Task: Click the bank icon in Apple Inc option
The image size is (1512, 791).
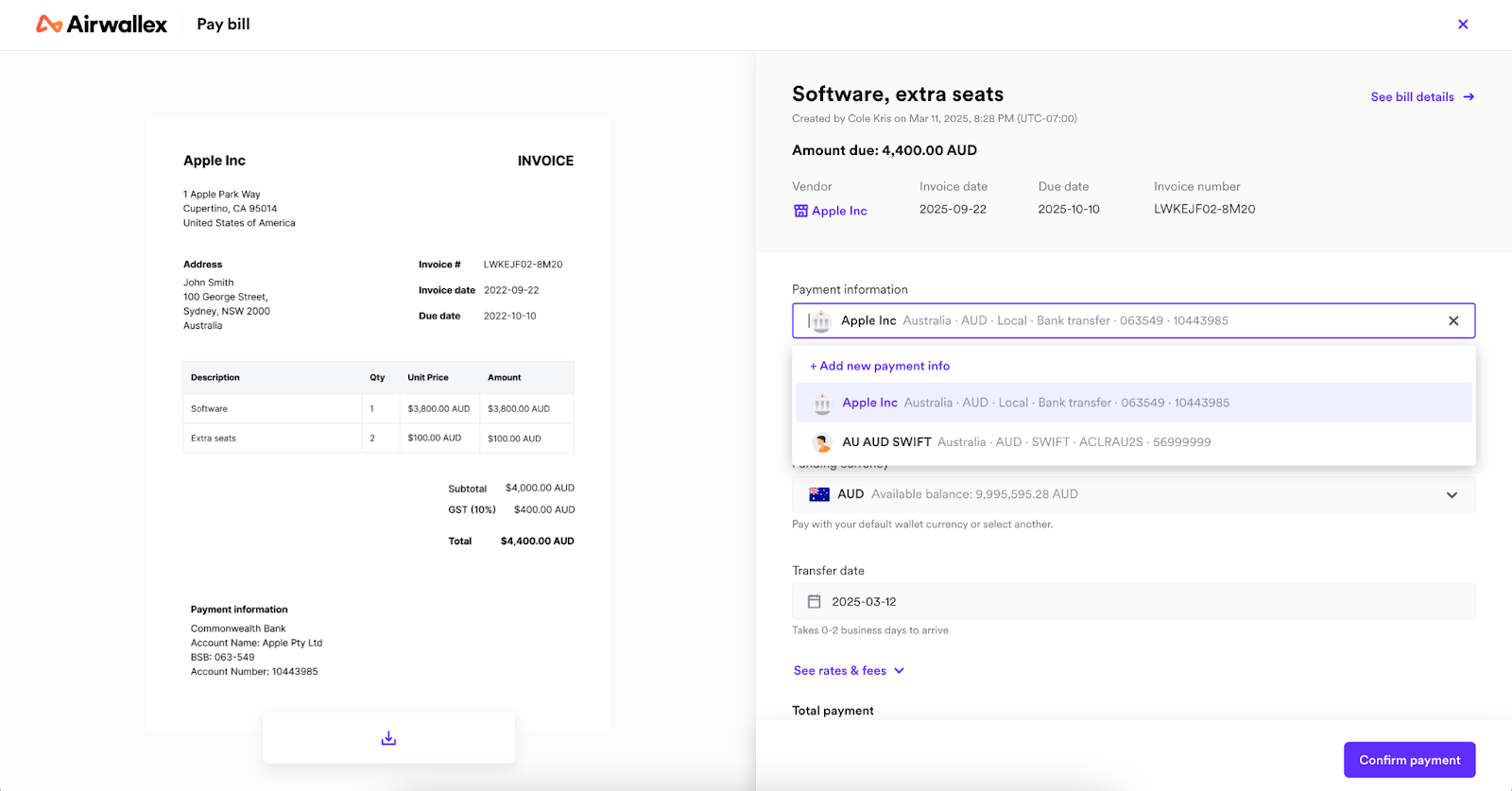Action: (x=822, y=404)
